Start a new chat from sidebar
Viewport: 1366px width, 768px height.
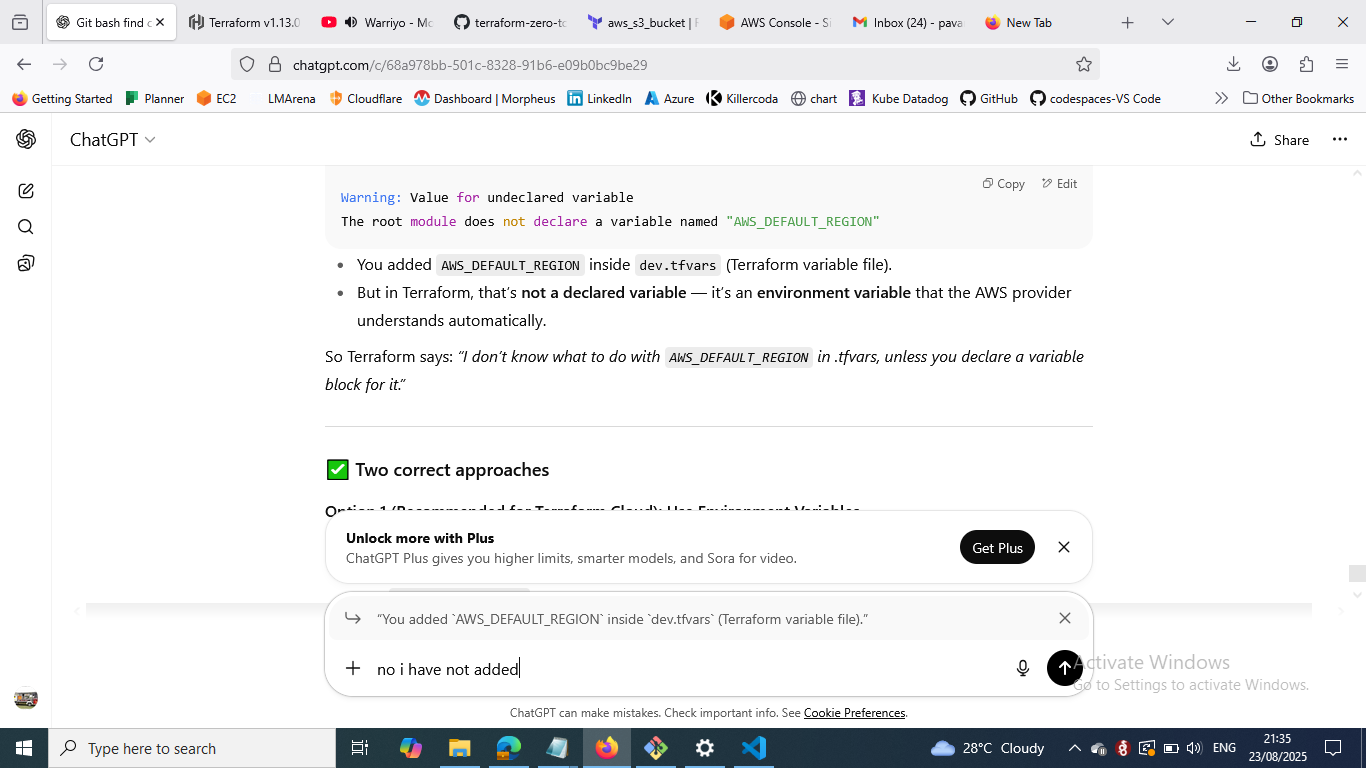pyautogui.click(x=26, y=191)
